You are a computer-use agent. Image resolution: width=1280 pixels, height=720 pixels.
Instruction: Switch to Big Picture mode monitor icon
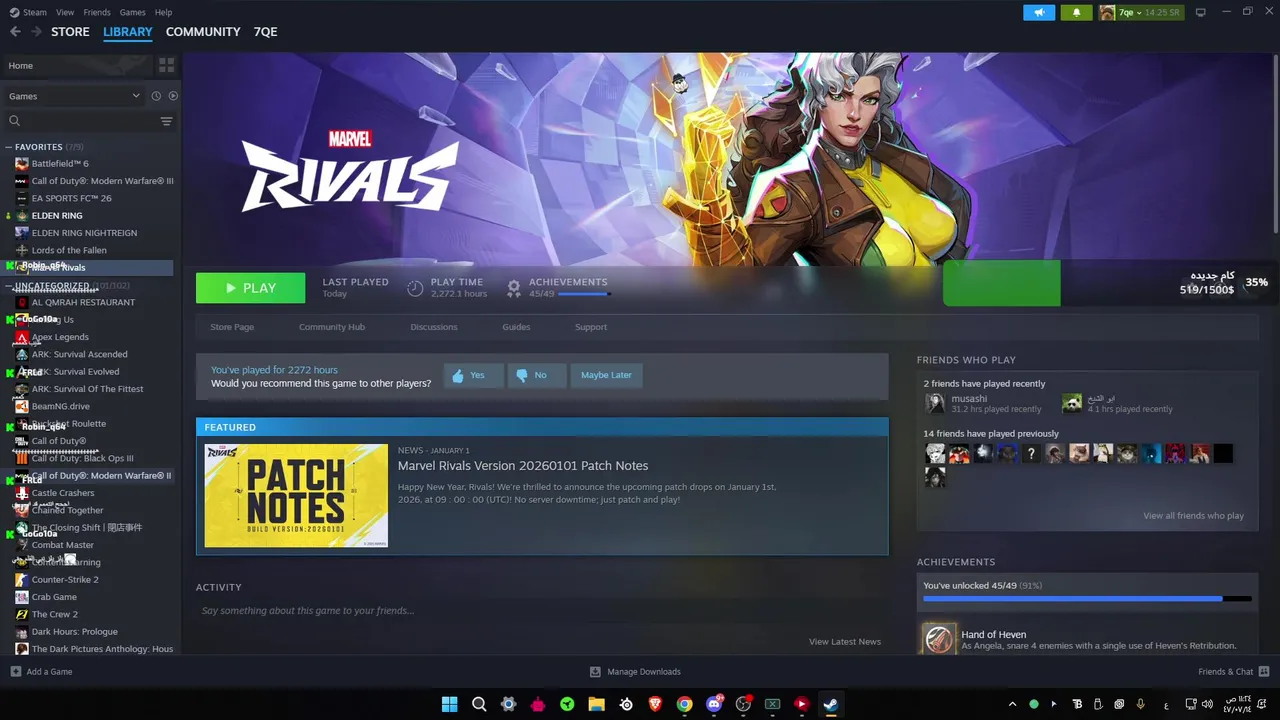(1201, 12)
